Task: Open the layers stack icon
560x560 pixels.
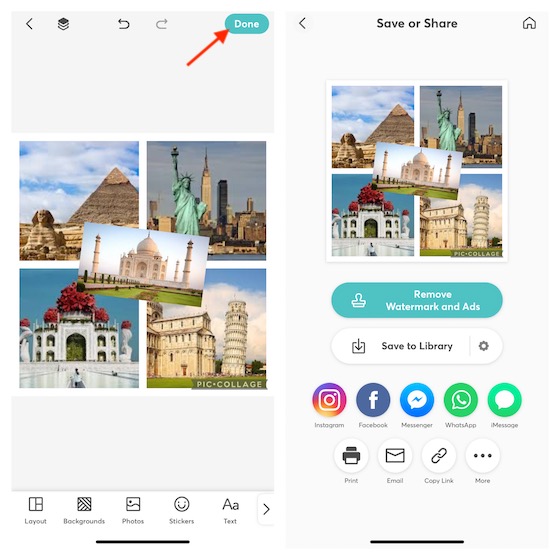Action: point(63,24)
